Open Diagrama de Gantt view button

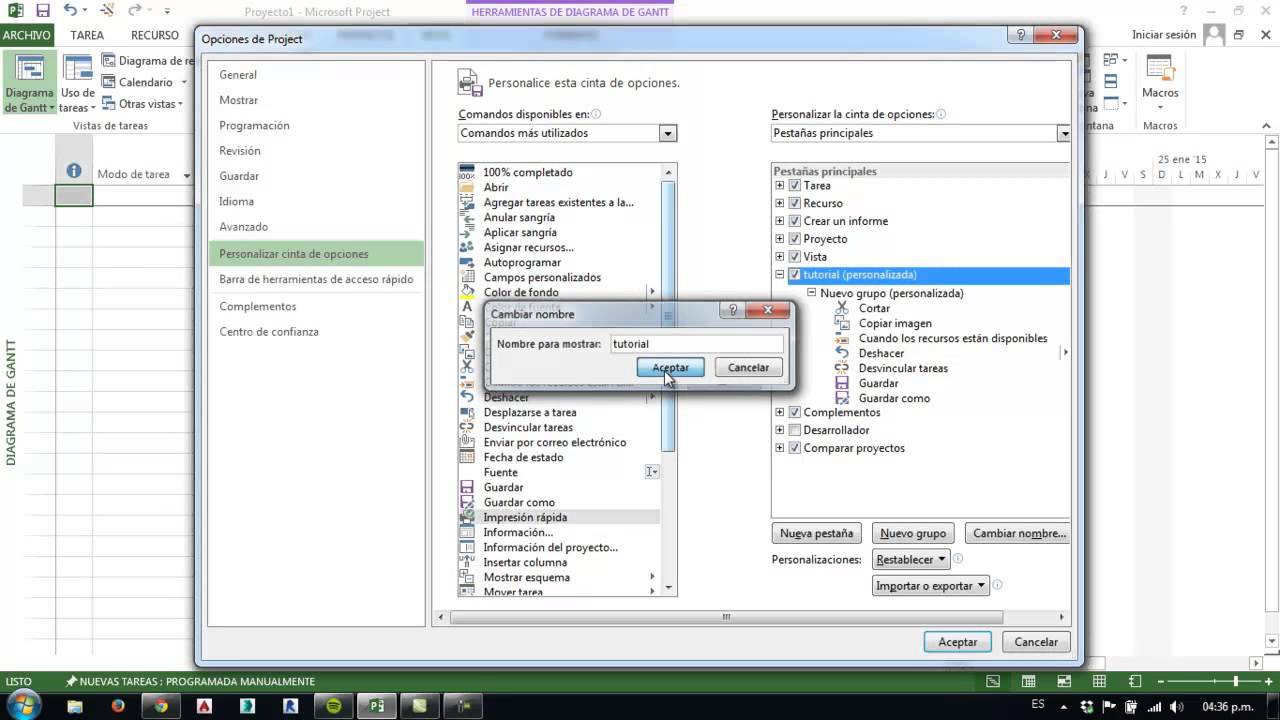tap(29, 83)
